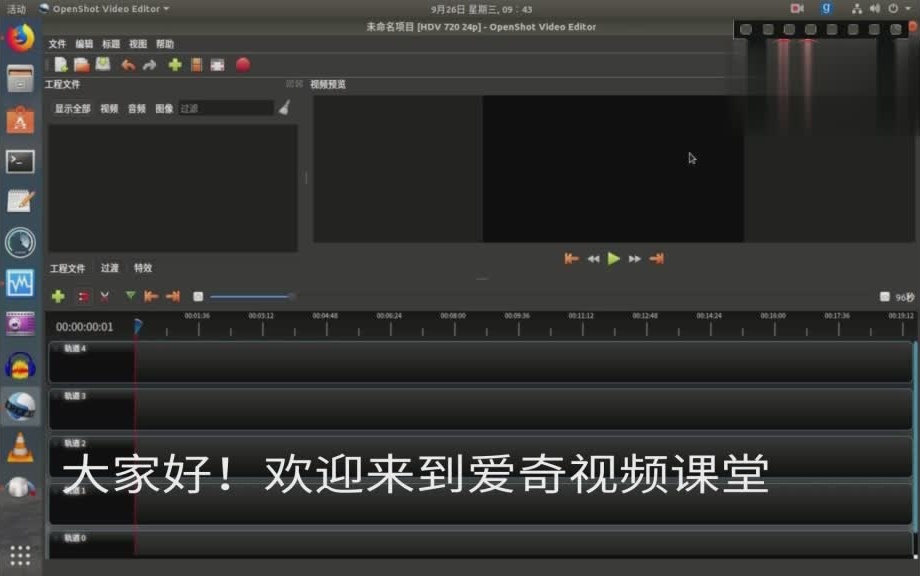The width and height of the screenshot is (920, 576).
Task: Undo last action with orange arrow
Action: [128, 65]
